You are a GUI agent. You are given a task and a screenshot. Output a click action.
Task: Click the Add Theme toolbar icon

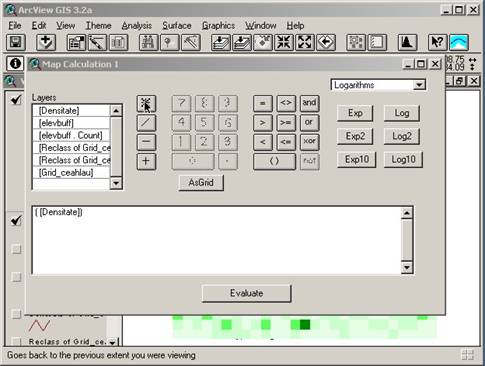tap(45, 43)
